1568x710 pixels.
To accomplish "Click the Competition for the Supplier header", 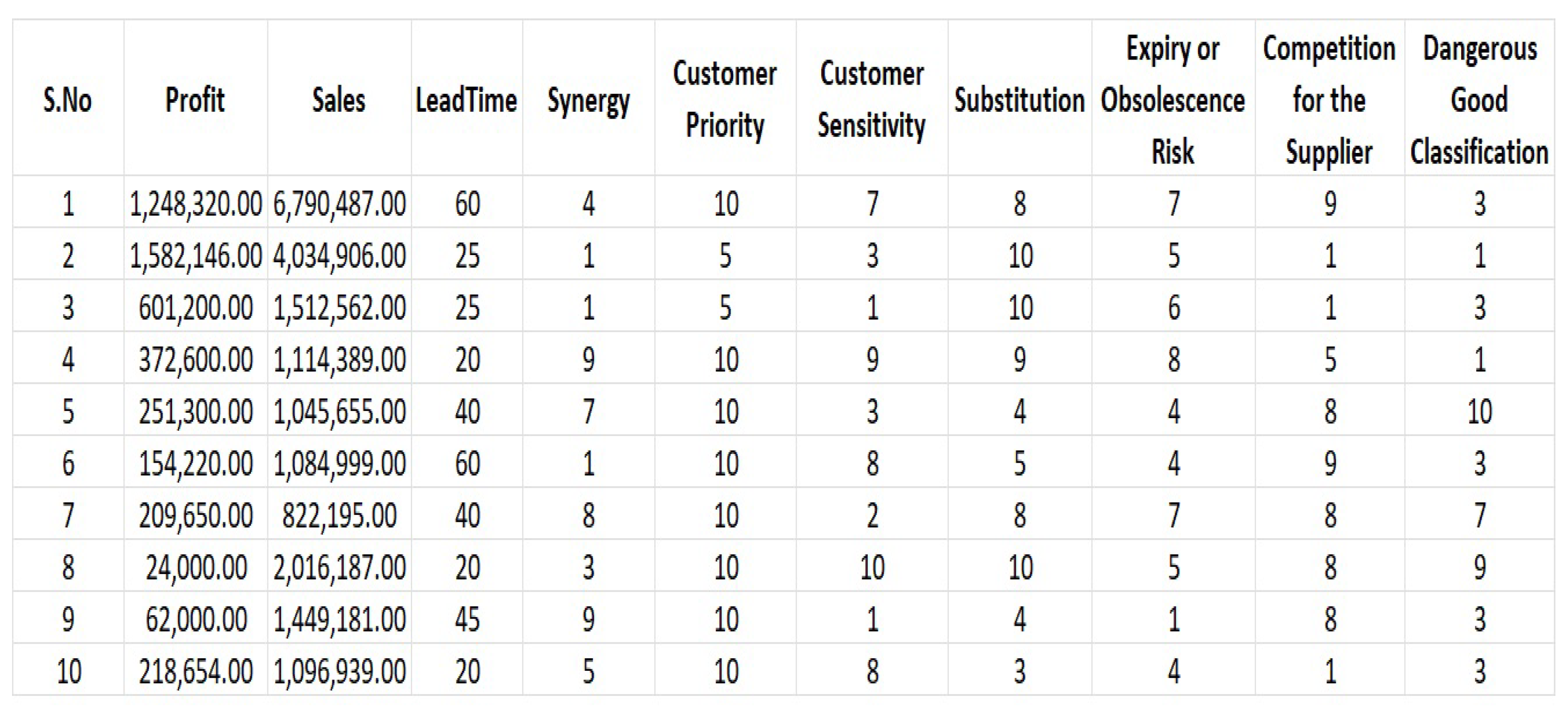I will click(x=1330, y=100).
